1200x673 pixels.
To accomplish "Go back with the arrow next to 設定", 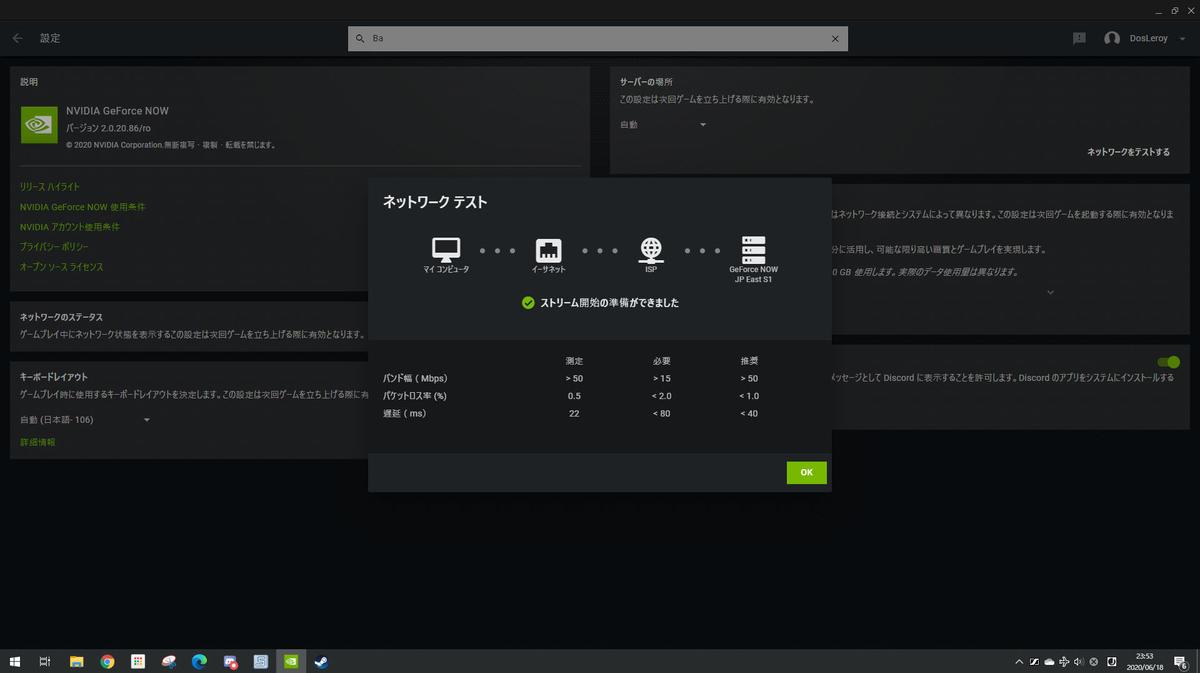I will click(x=18, y=38).
